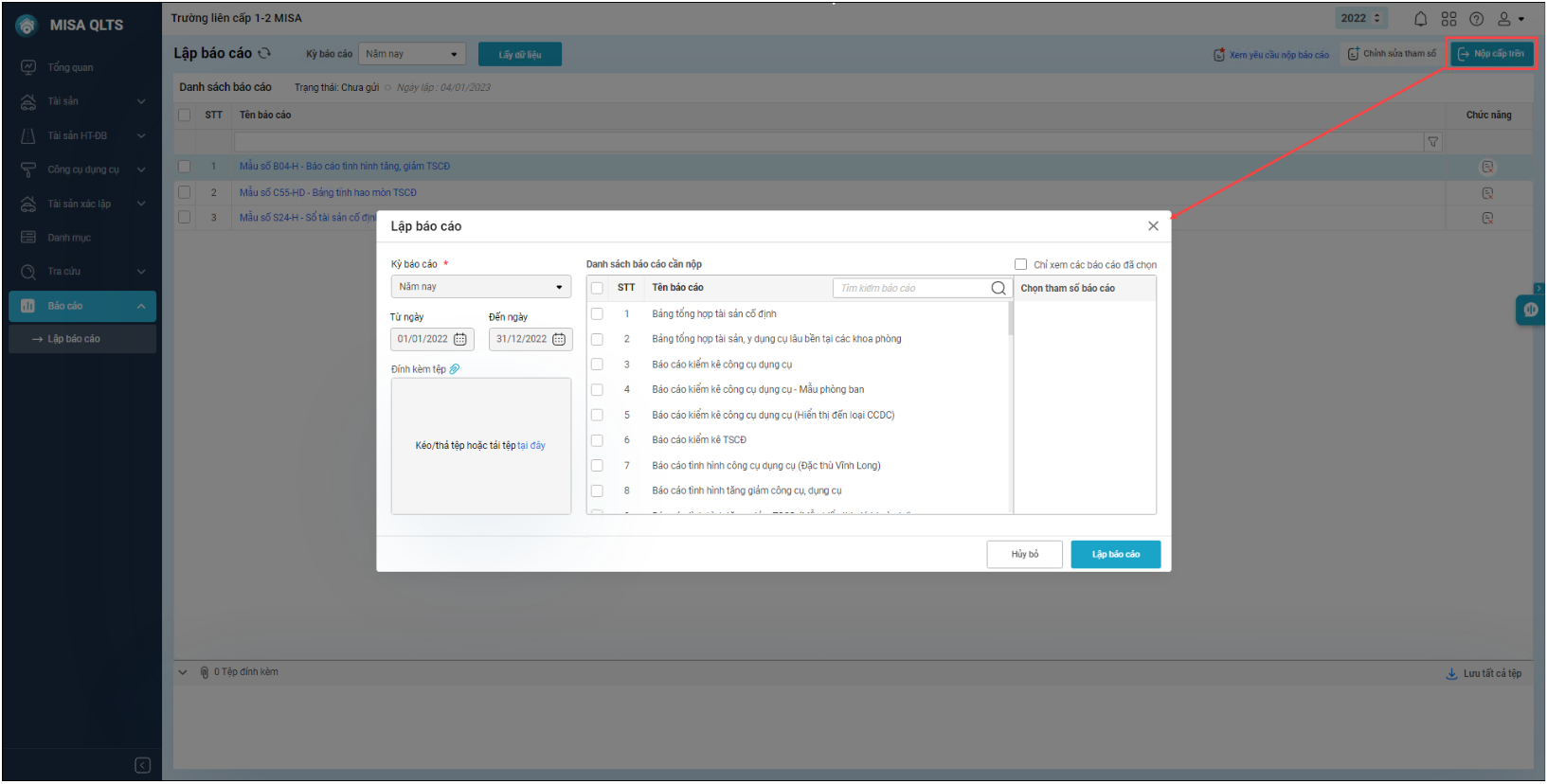1547x784 pixels.
Task: Click the tại đây upload link
Action: point(531,446)
